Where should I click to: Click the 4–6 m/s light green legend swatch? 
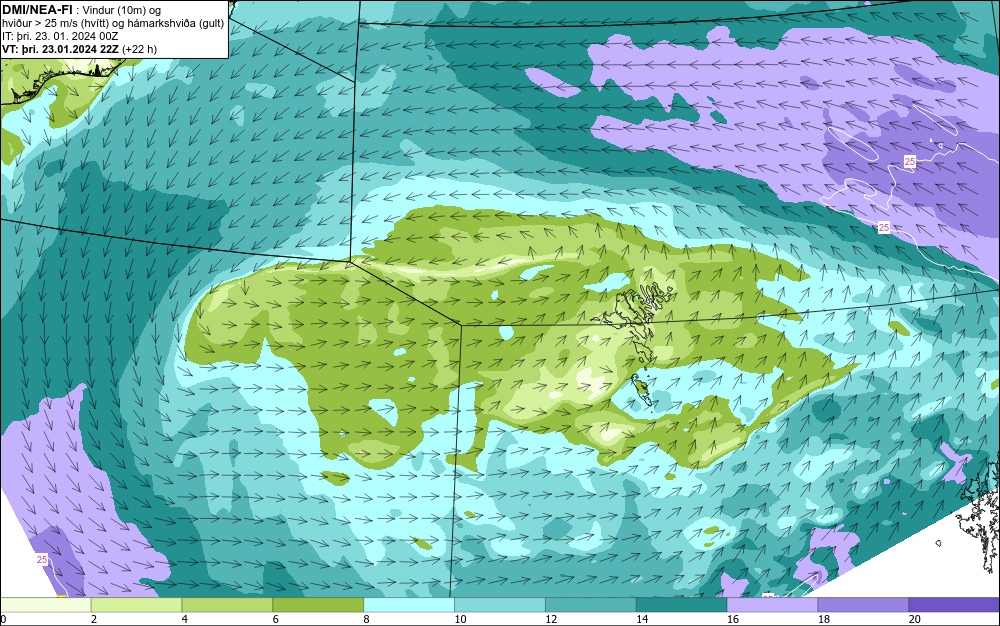click(x=227, y=604)
